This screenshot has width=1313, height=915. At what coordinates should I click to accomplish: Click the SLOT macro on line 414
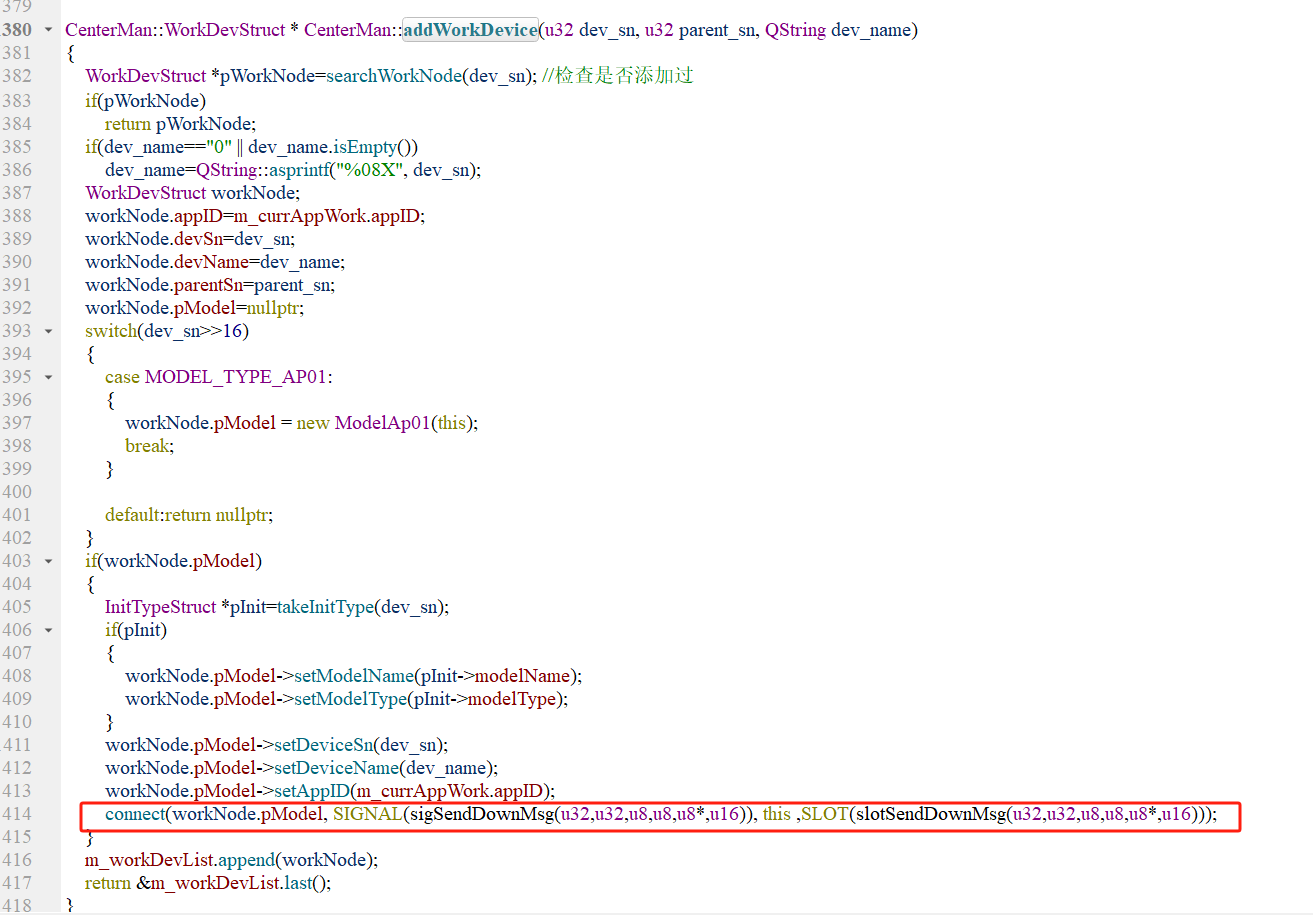click(824, 814)
